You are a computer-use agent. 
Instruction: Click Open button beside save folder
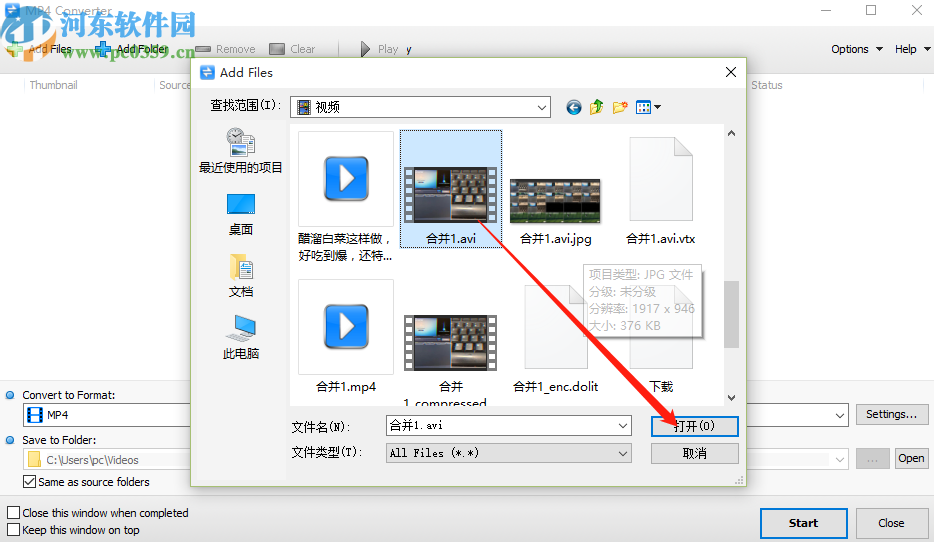click(911, 459)
